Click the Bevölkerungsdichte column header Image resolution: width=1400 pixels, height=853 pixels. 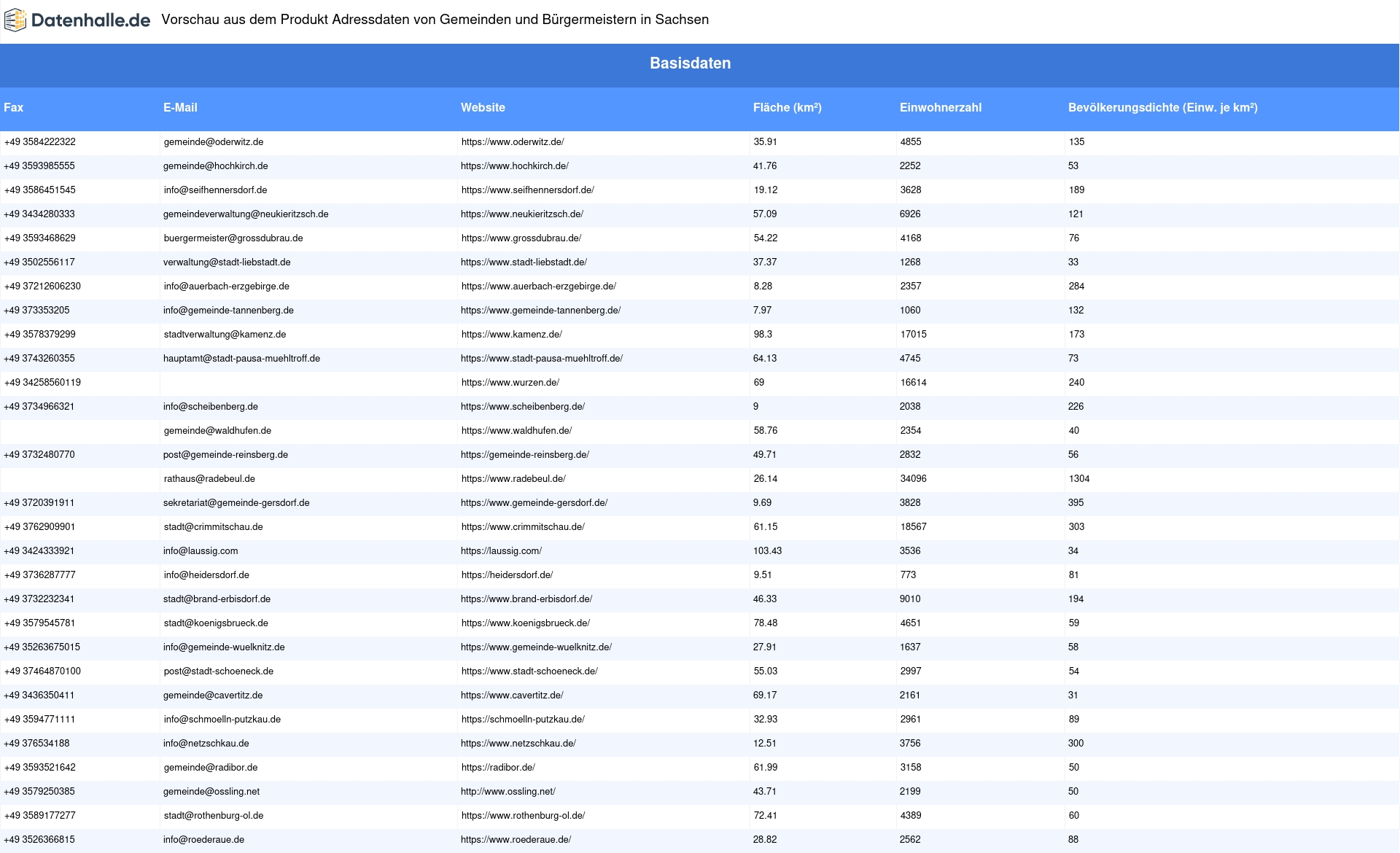(x=1163, y=107)
